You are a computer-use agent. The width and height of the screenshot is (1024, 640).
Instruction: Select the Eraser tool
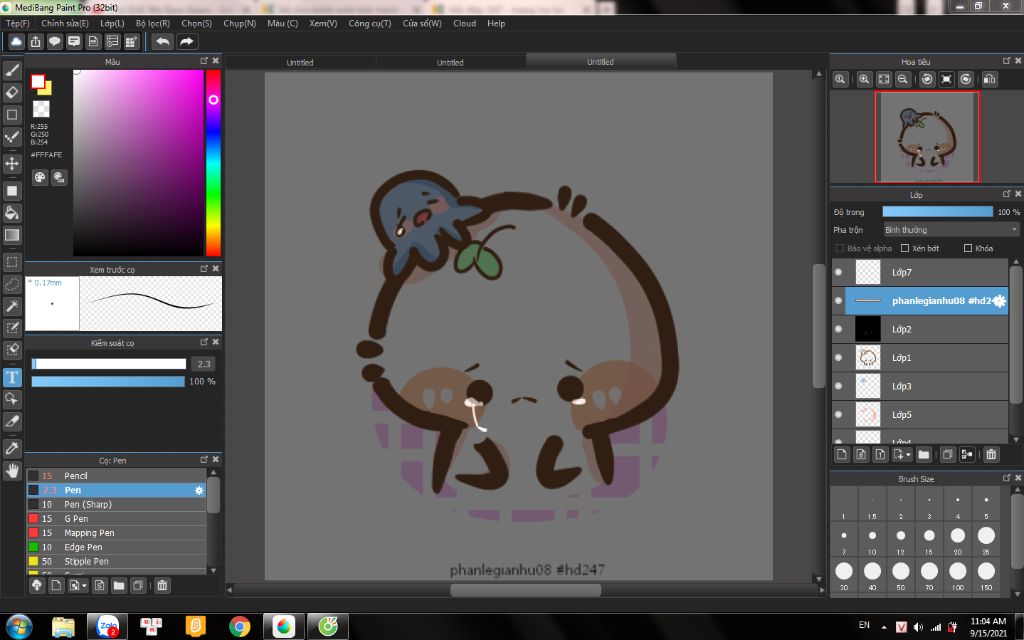tap(12, 92)
